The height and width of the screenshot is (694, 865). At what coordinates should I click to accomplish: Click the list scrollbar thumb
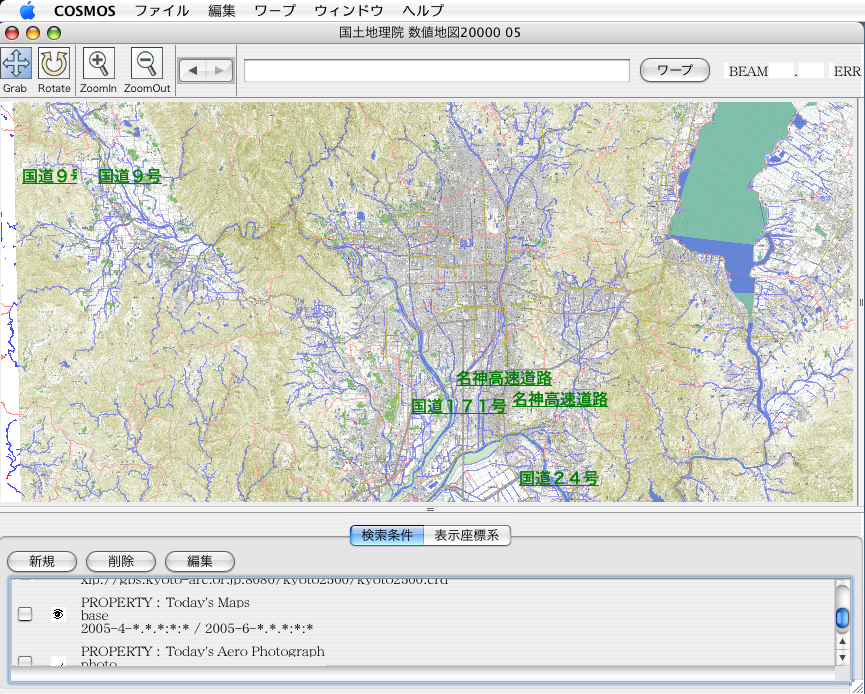(842, 618)
